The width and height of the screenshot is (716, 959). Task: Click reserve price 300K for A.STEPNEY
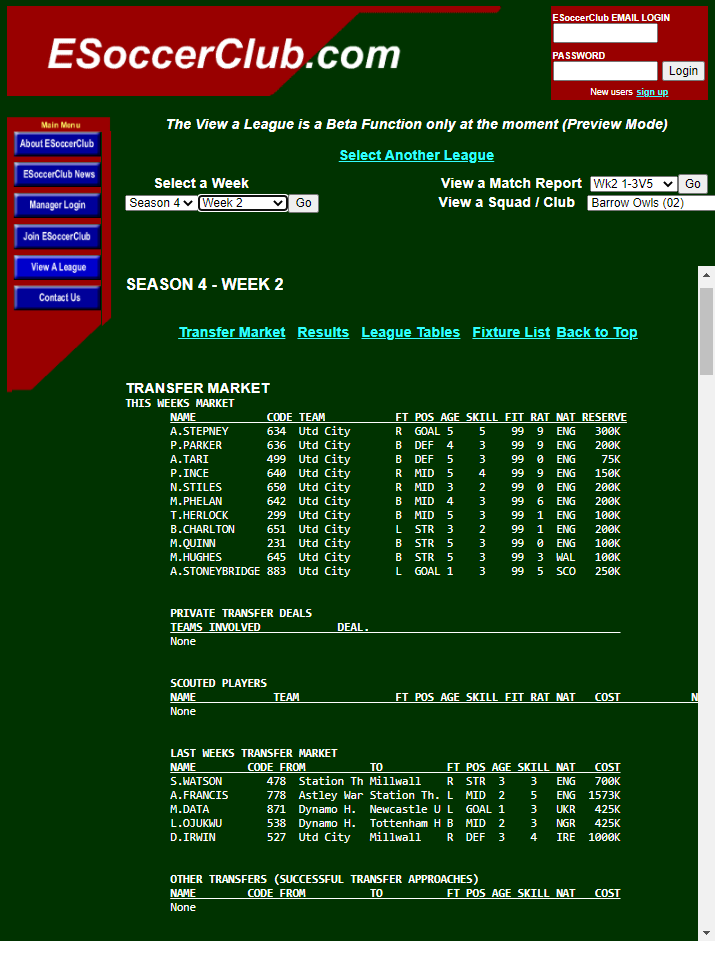point(608,432)
